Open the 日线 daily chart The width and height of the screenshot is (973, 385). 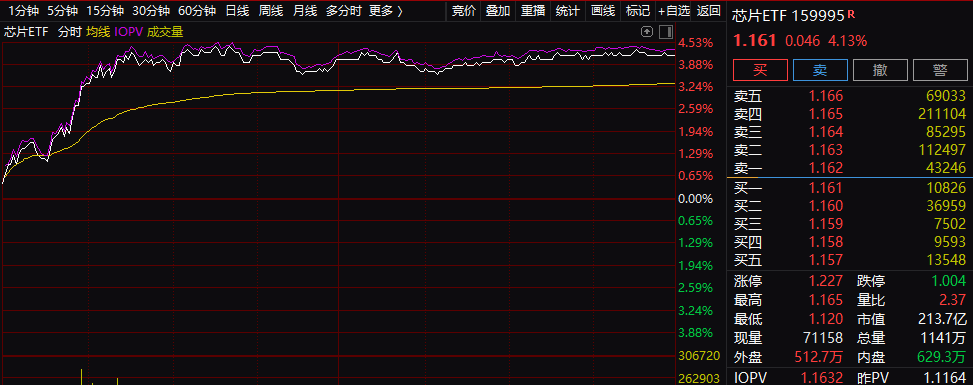tap(237, 11)
